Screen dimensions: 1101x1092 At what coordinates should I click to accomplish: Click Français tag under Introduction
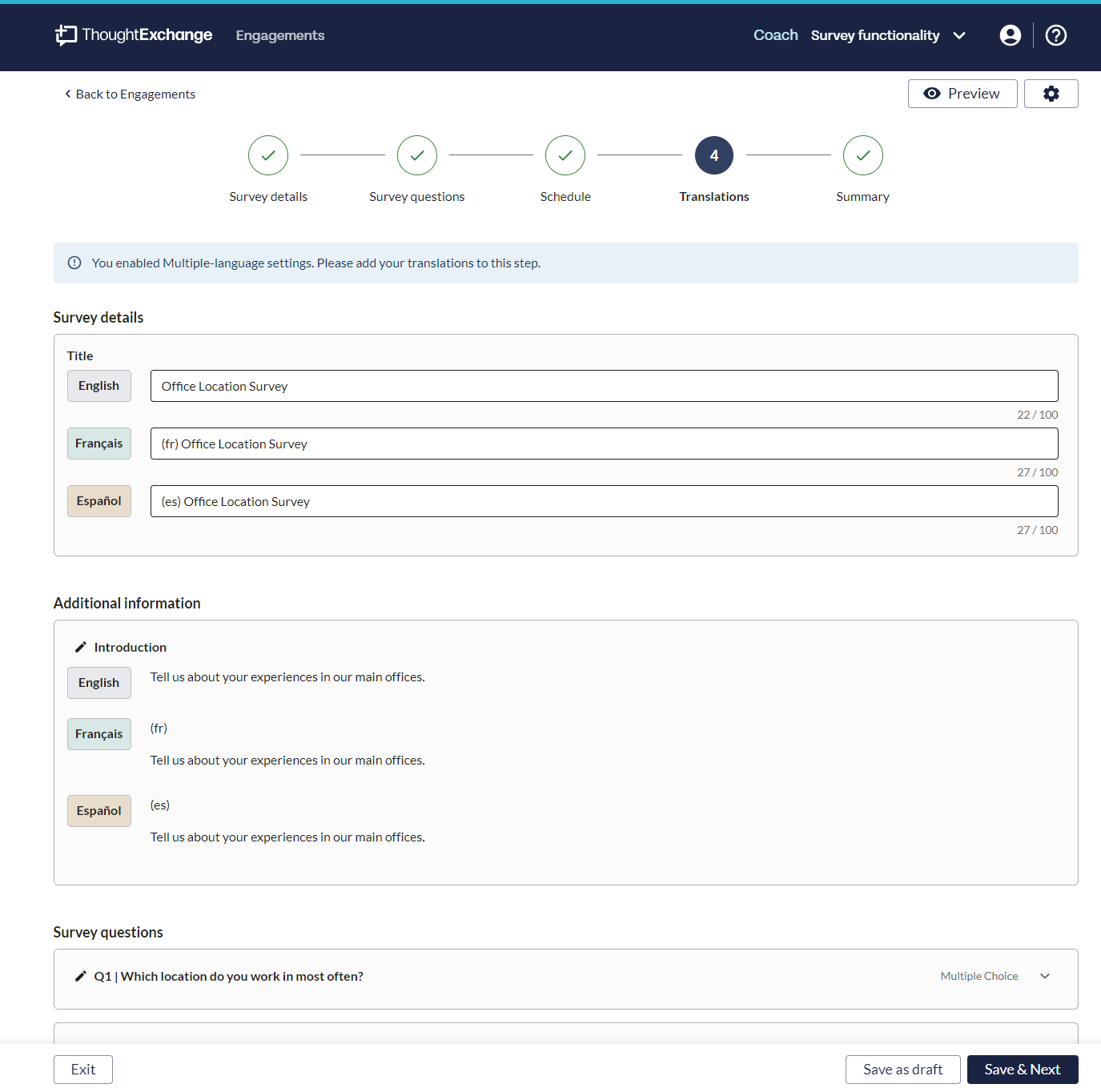(99, 734)
